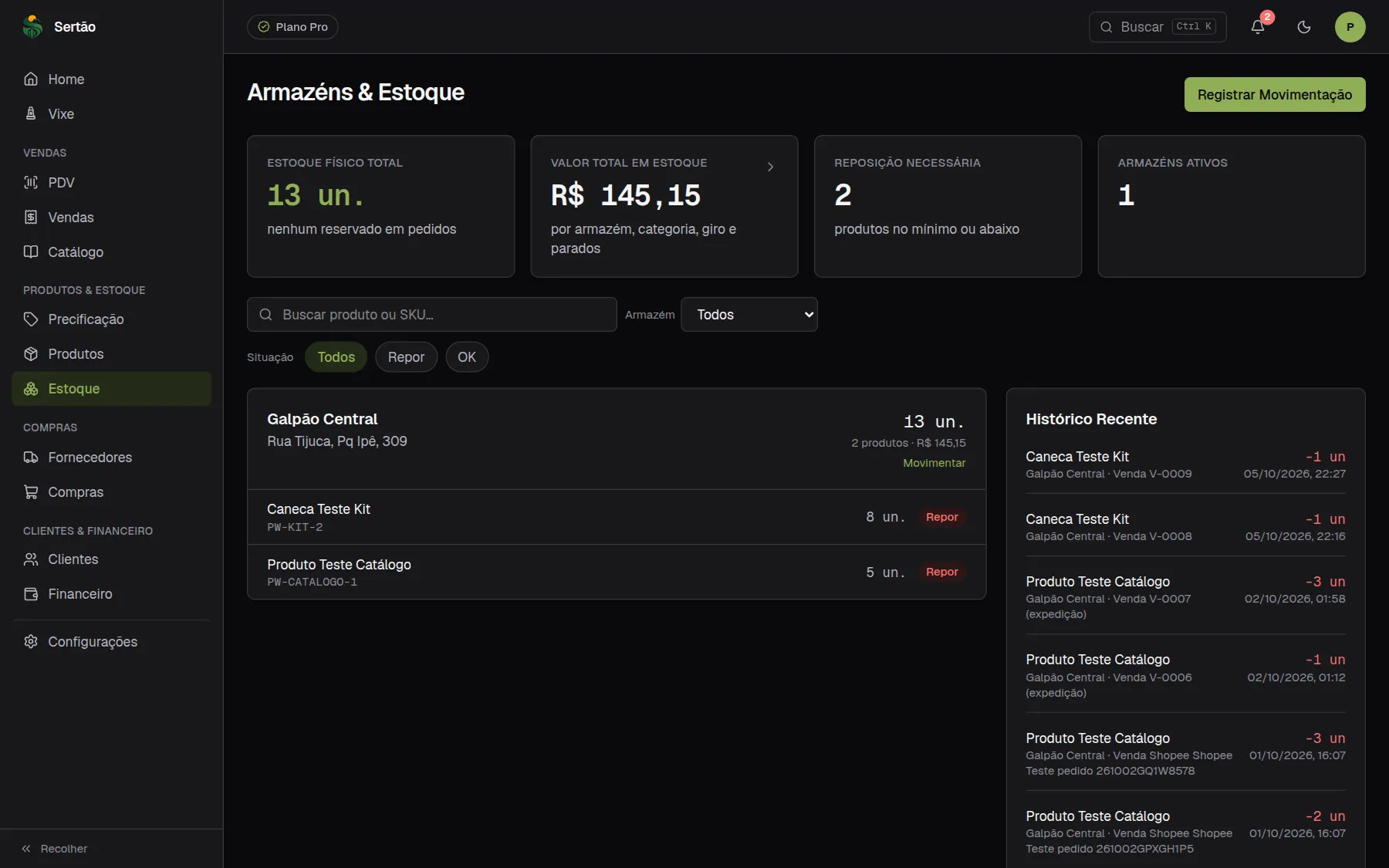Select the OK situação filter

(467, 357)
